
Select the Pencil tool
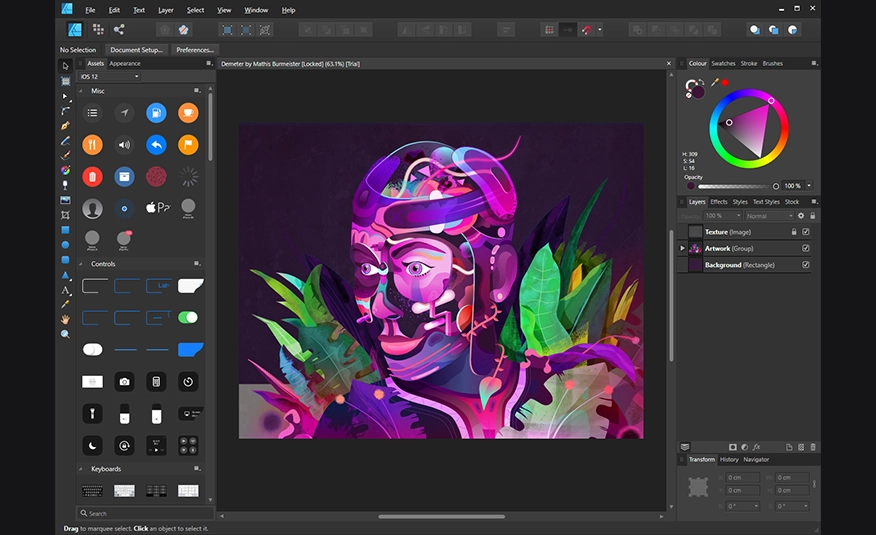tap(65, 141)
